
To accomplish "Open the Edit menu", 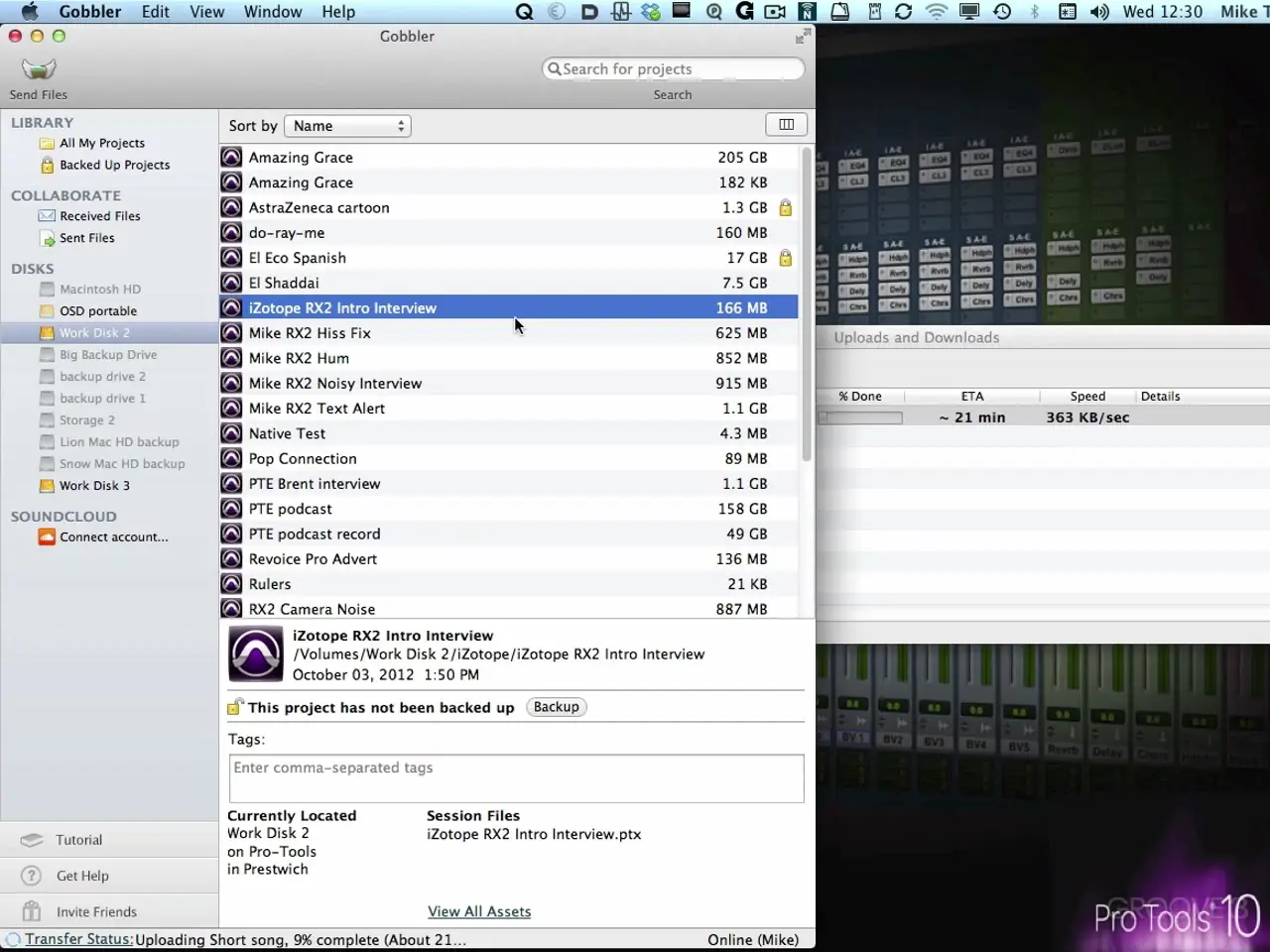I will point(155,12).
